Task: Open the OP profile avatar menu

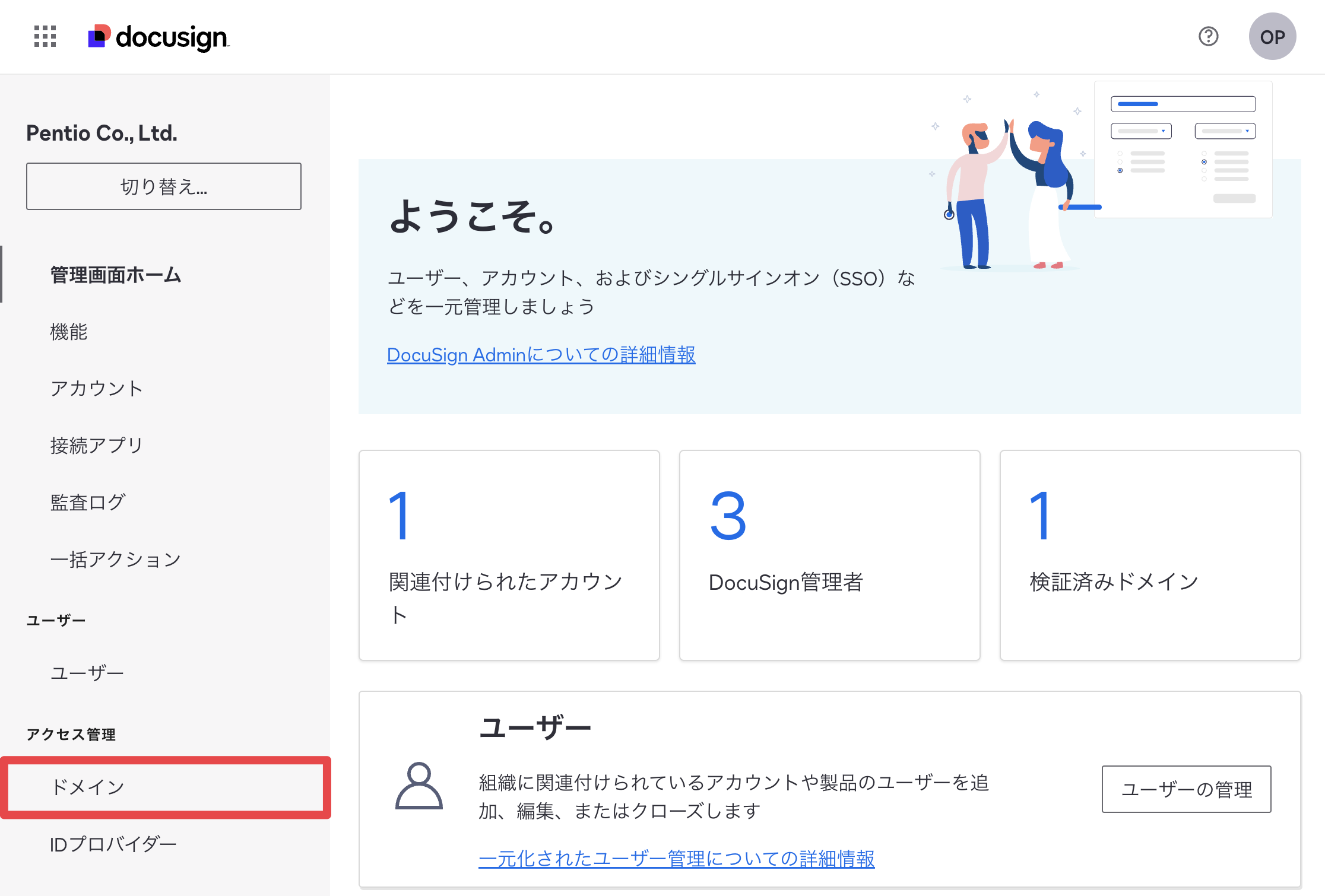Action: coord(1272,36)
